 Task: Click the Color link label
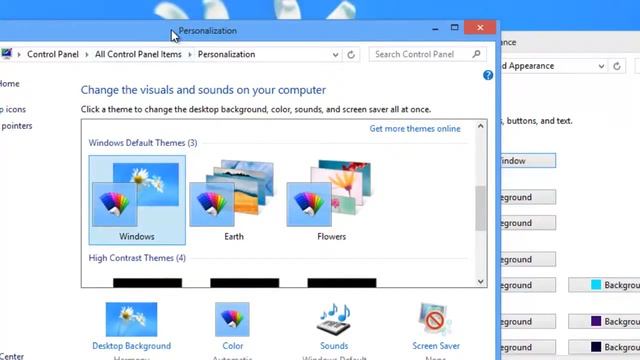point(233,346)
